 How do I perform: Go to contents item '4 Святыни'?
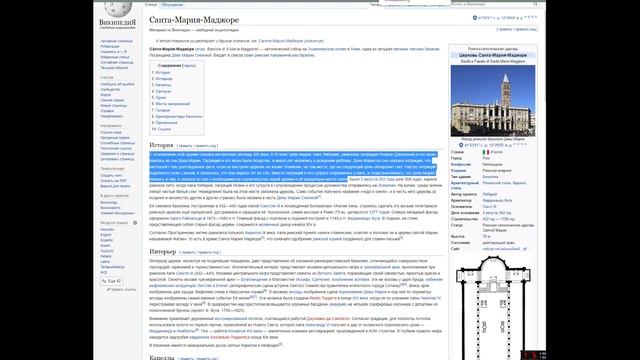tap(162, 91)
